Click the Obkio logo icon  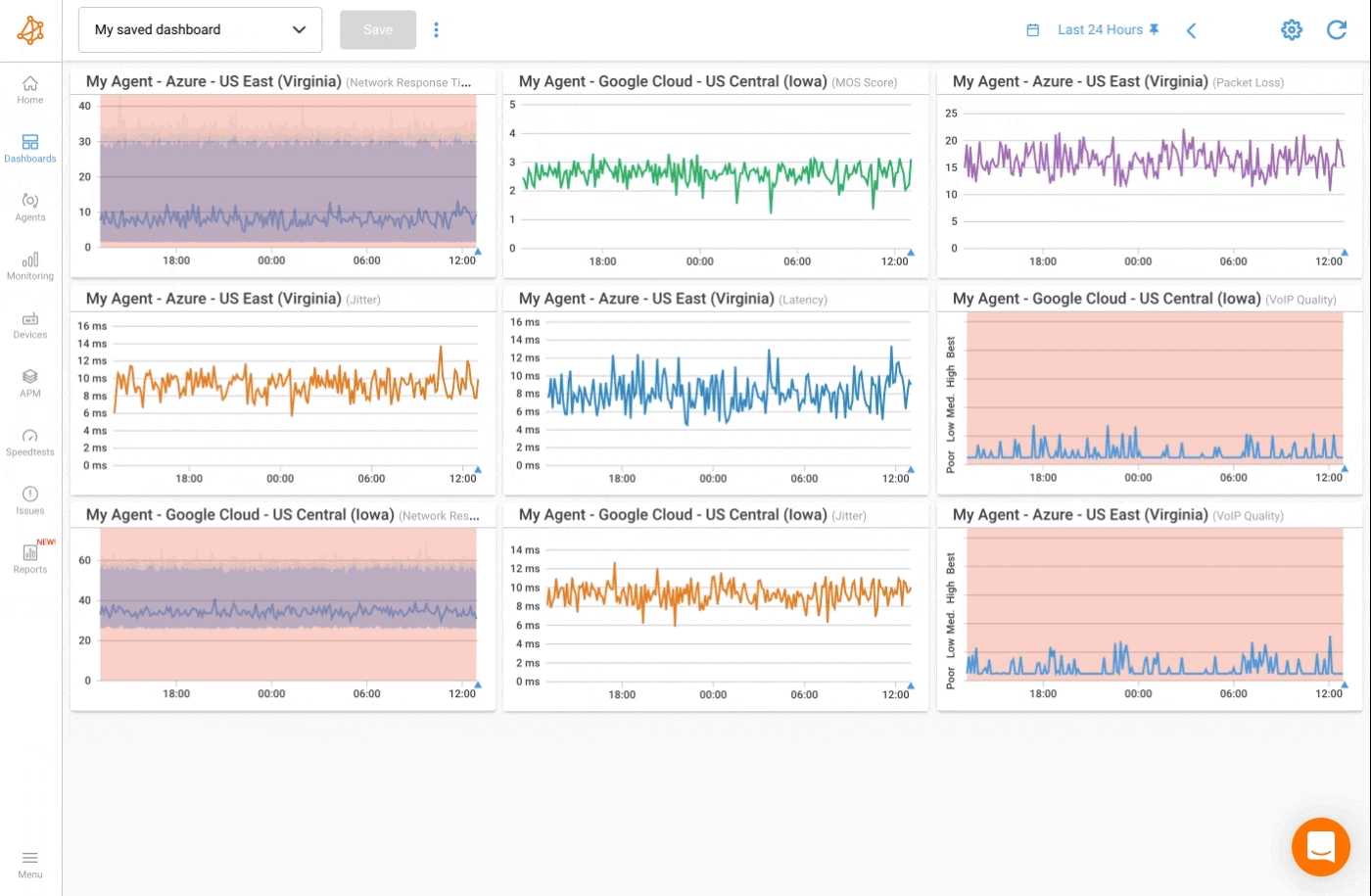pos(30,30)
